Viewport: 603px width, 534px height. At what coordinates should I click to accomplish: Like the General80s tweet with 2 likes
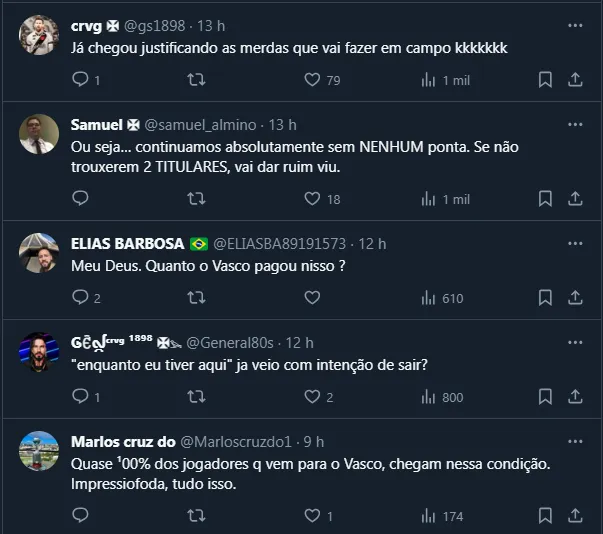[x=312, y=397]
